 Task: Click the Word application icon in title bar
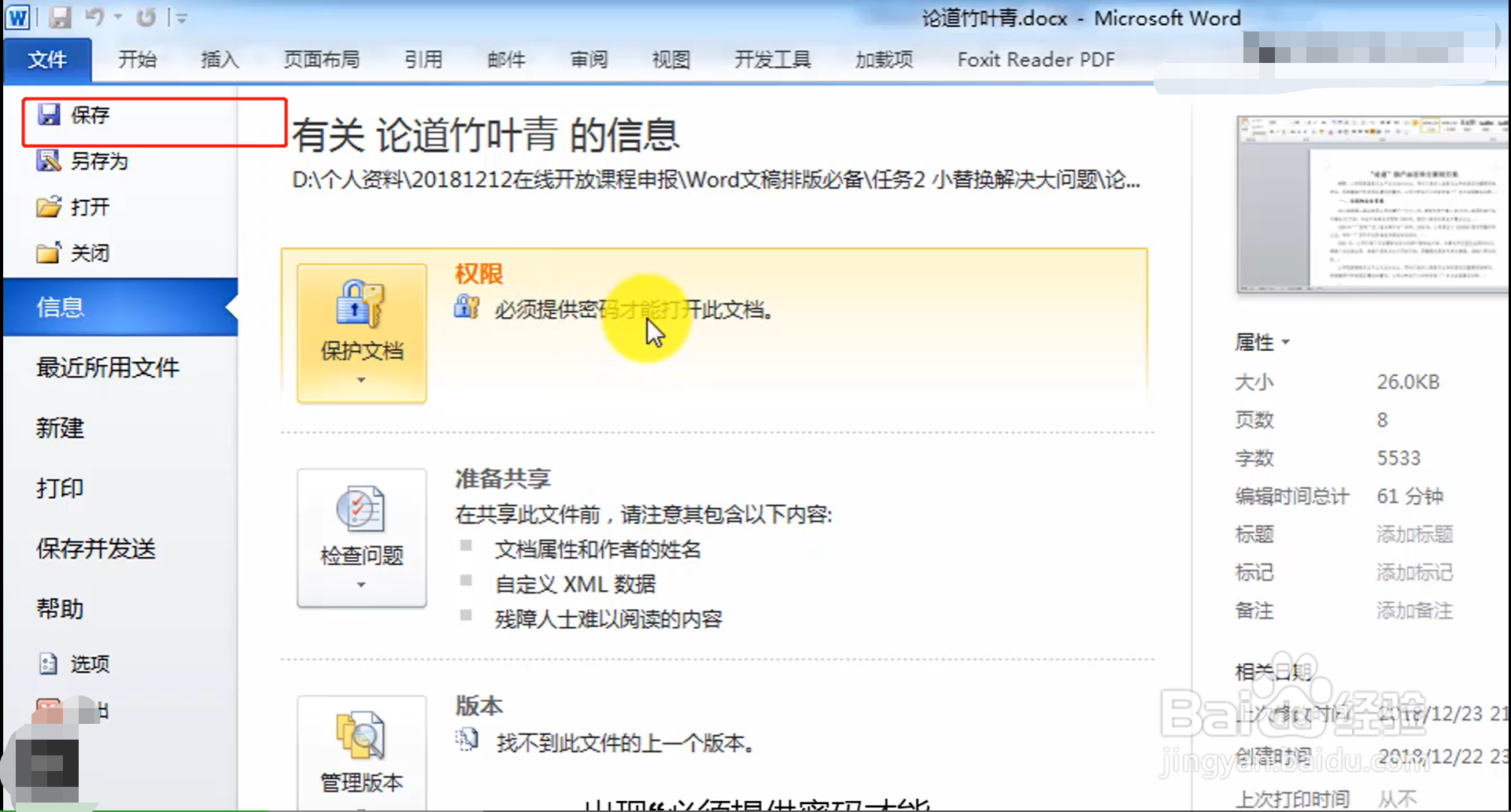17,17
